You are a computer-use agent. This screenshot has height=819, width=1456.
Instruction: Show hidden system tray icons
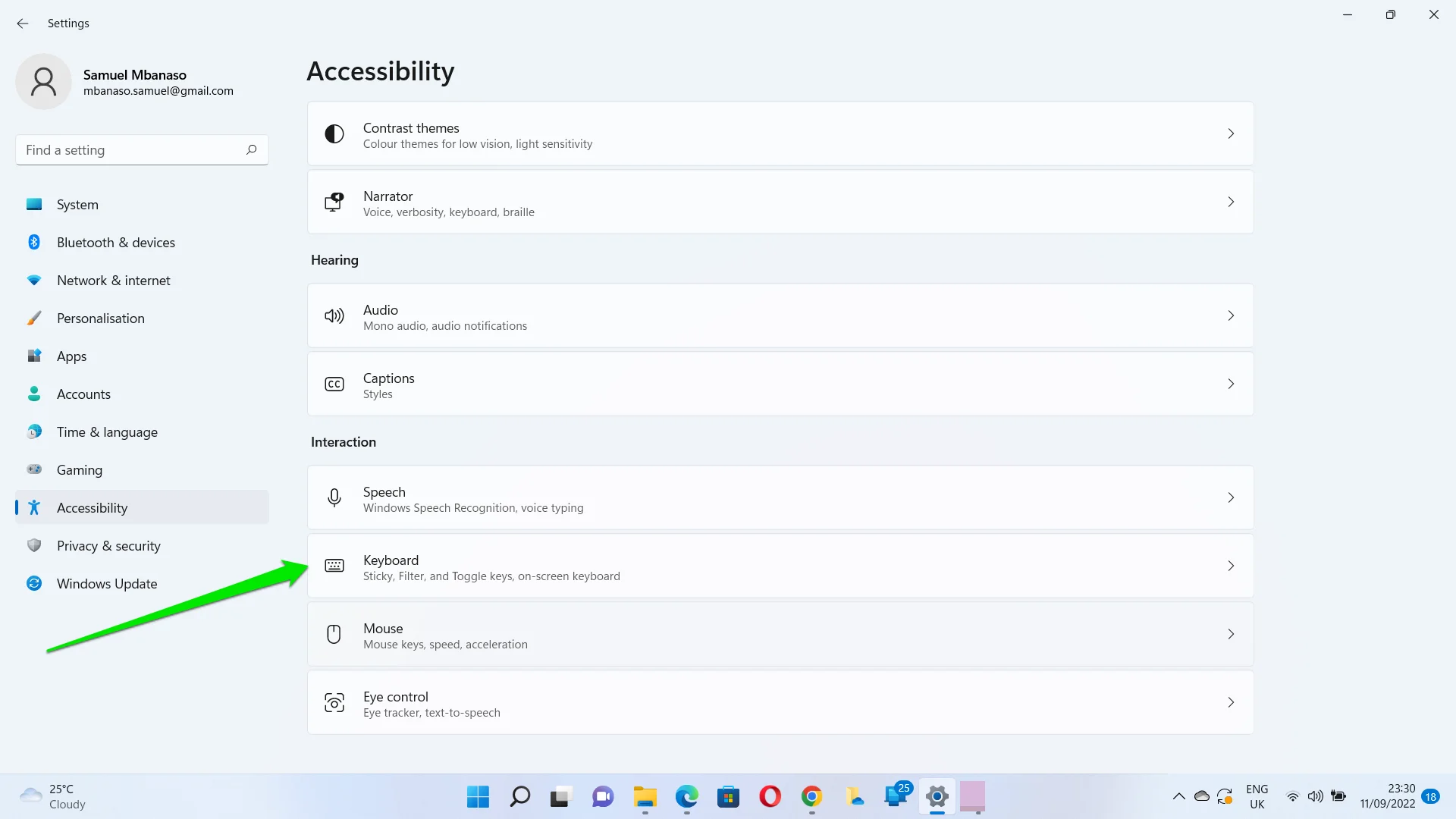1178,796
